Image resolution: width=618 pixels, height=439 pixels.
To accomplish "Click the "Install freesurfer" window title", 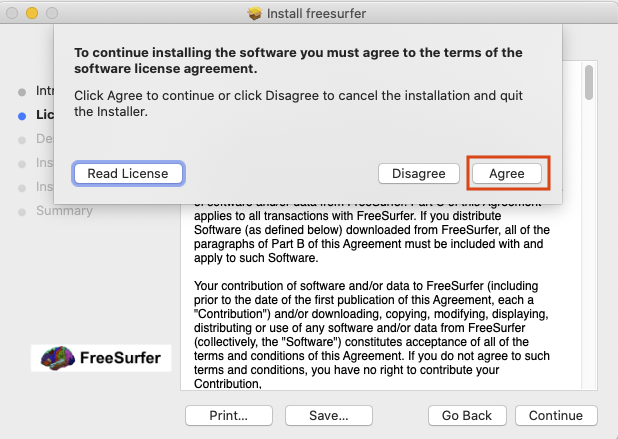I will pos(318,14).
